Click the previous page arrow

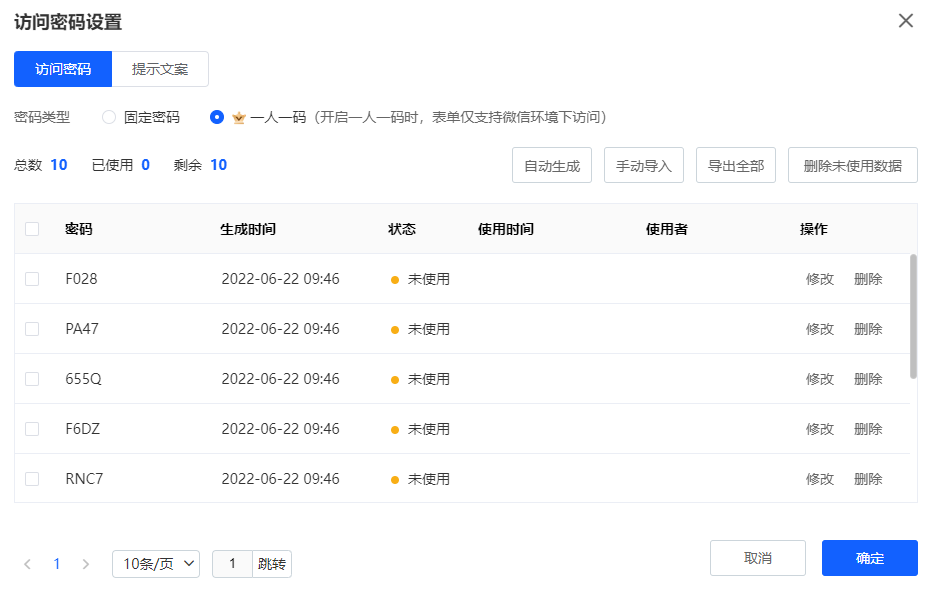[28, 564]
